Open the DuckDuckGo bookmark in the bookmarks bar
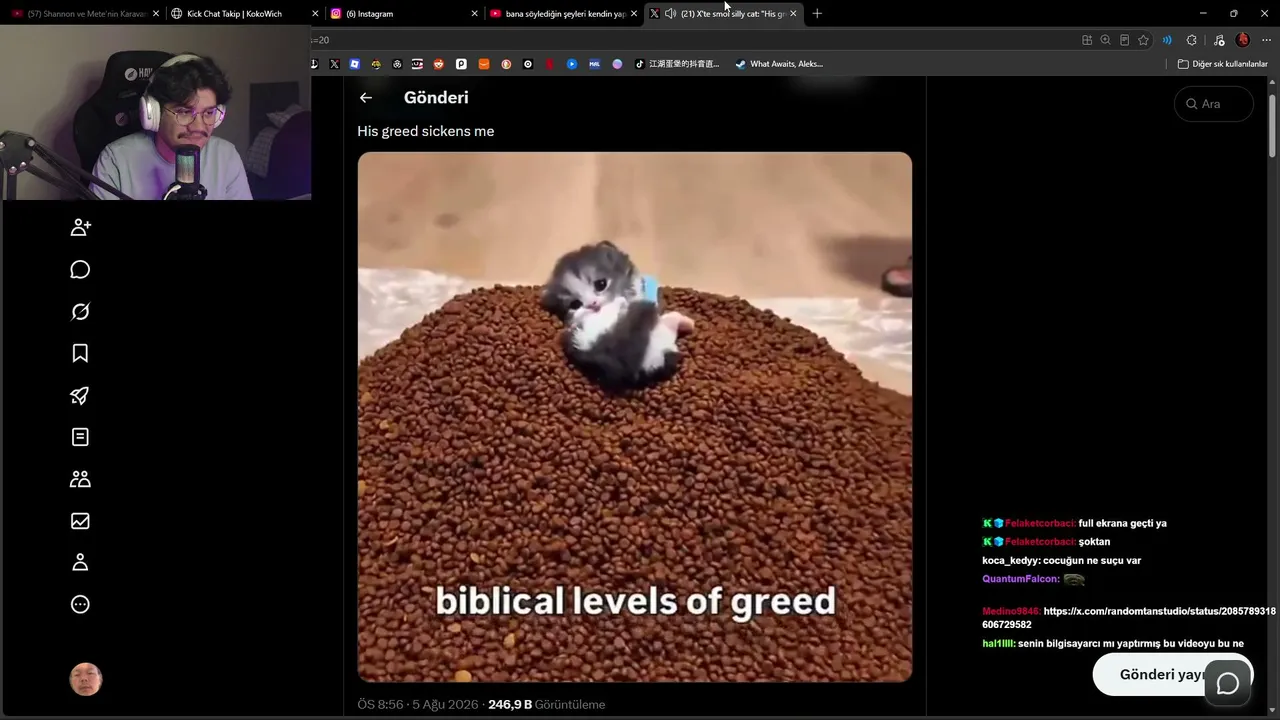 [506, 64]
